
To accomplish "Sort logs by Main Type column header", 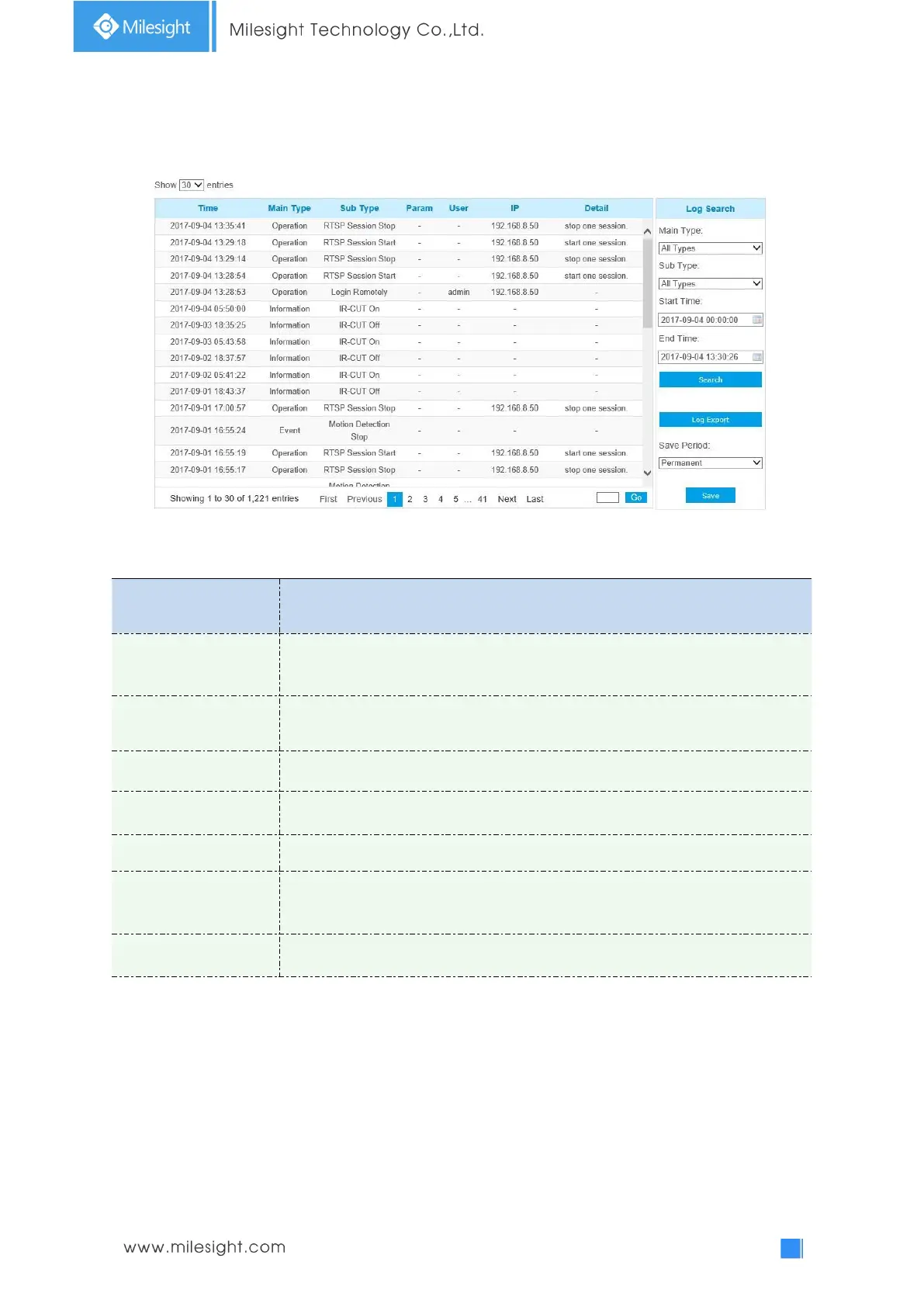I will [x=289, y=208].
